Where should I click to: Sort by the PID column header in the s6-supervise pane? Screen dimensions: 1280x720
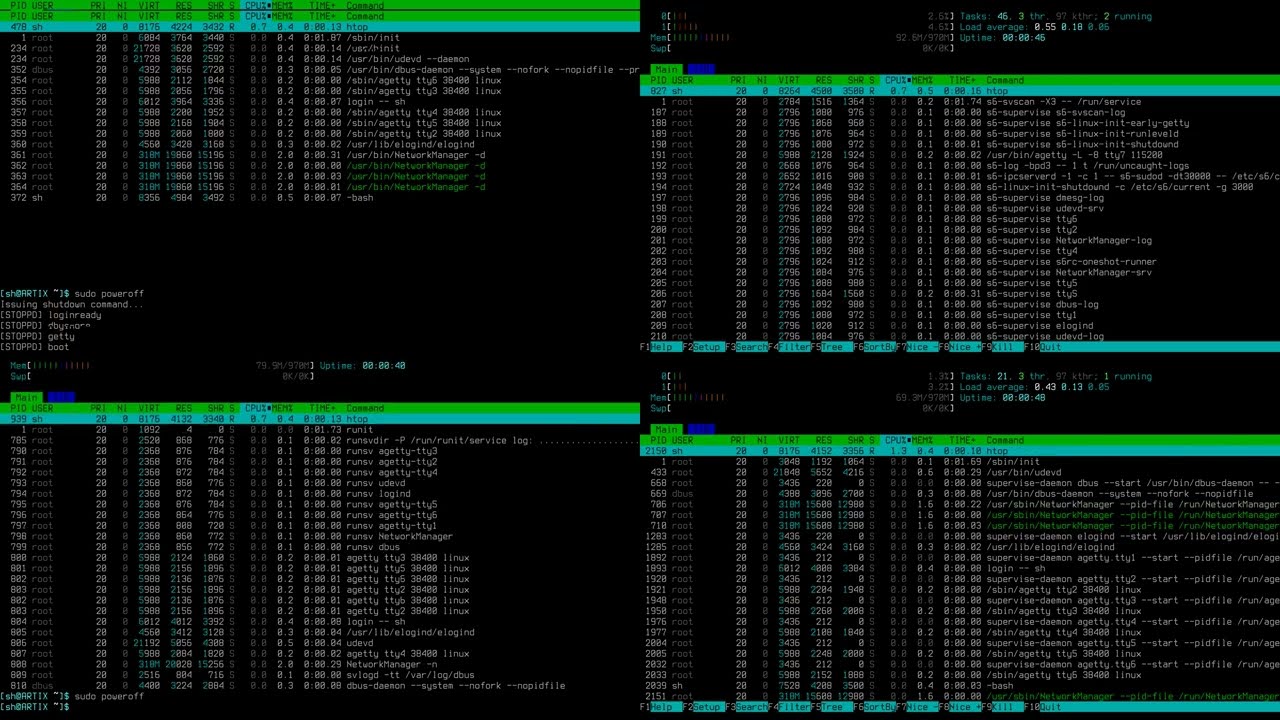[659, 80]
